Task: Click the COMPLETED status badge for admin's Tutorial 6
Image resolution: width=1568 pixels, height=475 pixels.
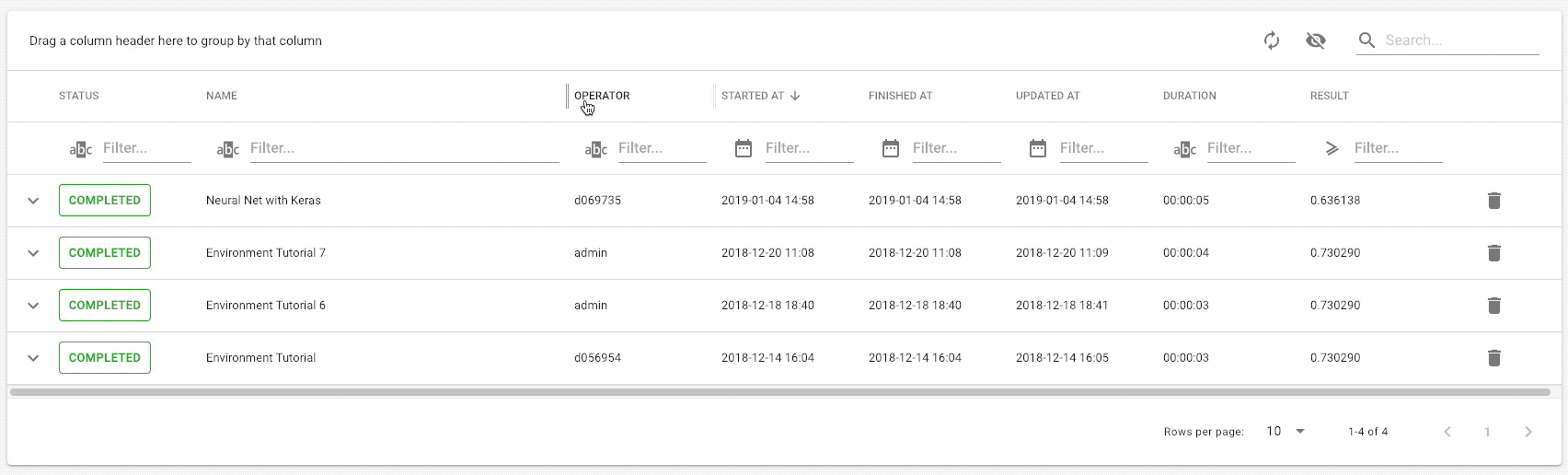Action: pyautogui.click(x=105, y=306)
